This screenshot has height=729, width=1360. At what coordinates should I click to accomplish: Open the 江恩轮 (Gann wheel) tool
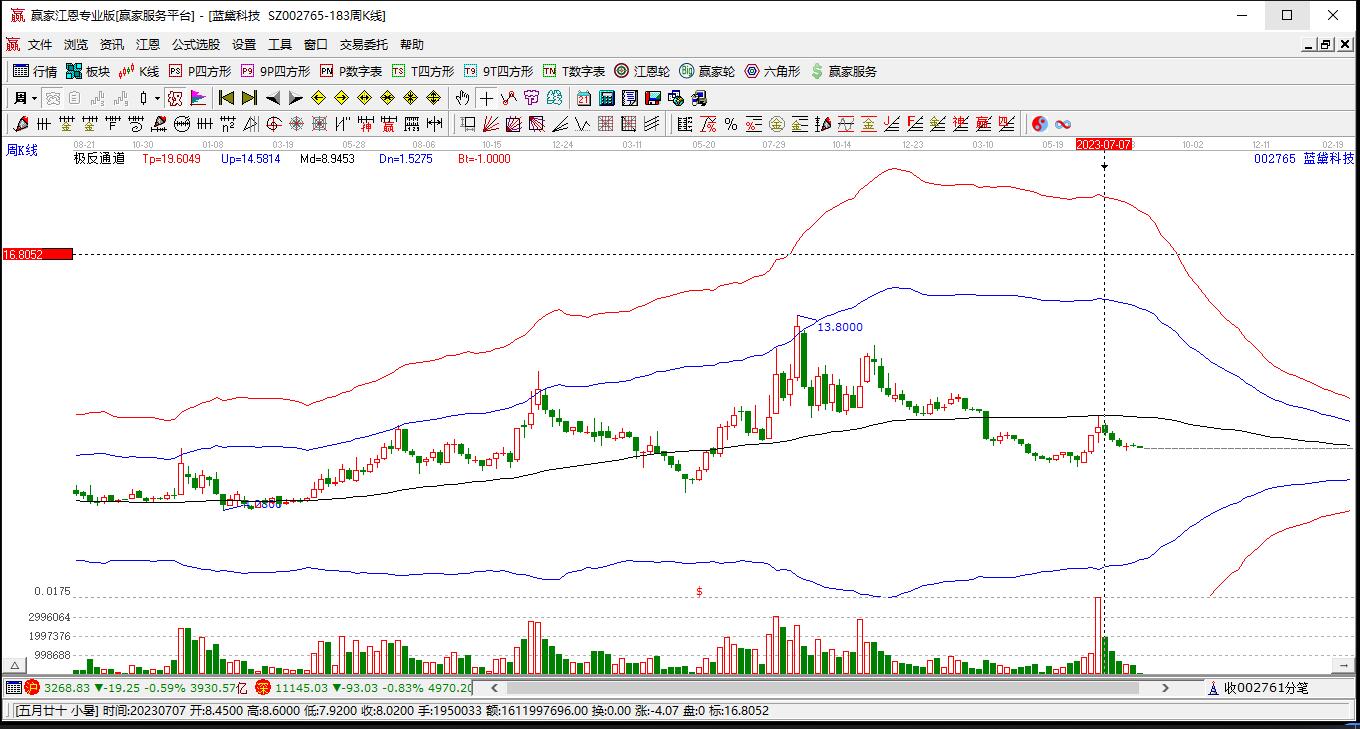pyautogui.click(x=641, y=71)
